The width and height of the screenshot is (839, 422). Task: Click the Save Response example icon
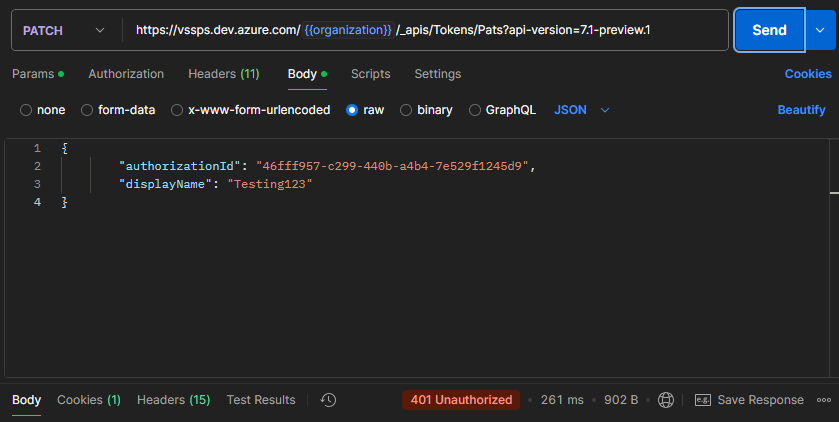coord(703,400)
